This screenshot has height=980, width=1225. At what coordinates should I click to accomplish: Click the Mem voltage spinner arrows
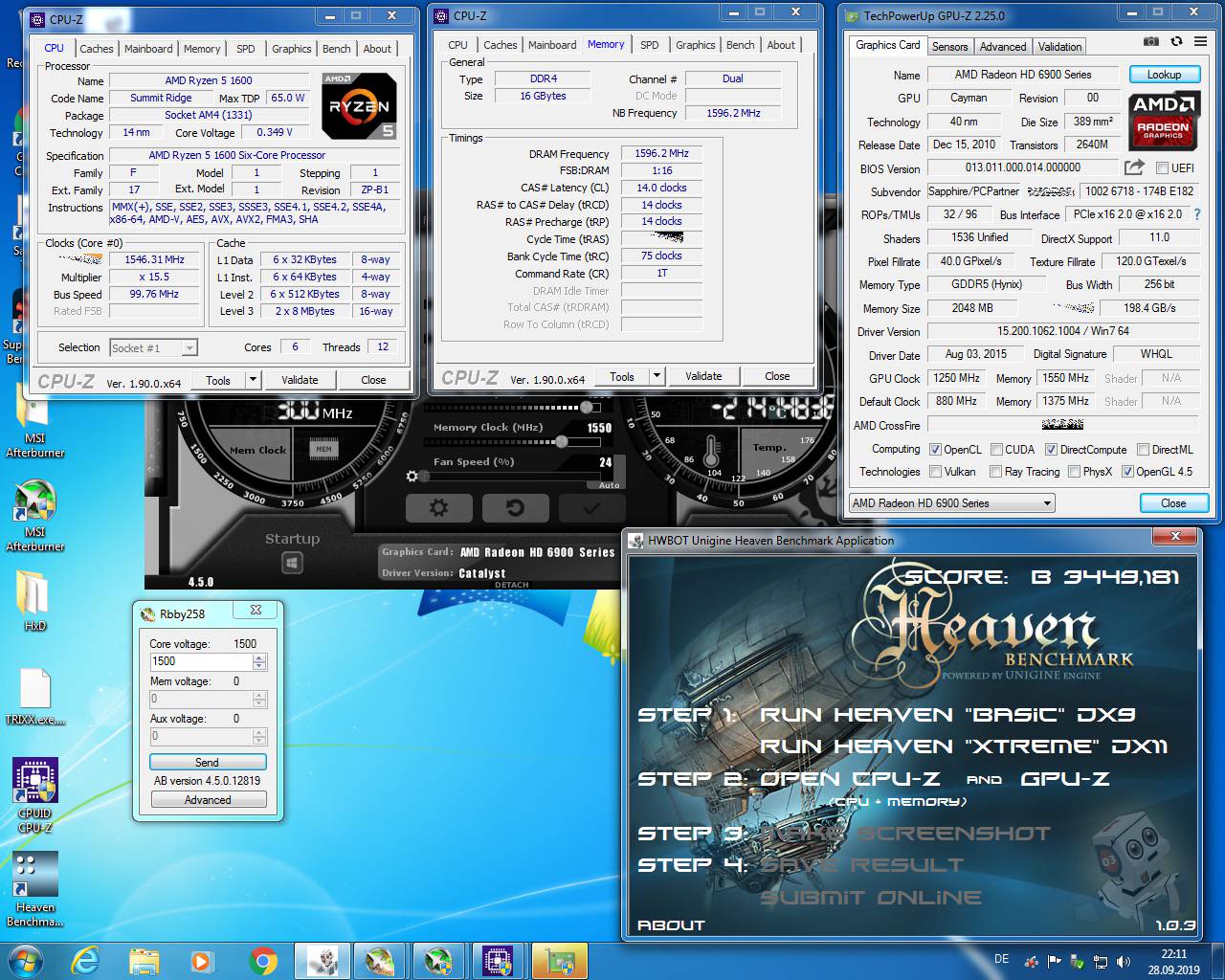pyautogui.click(x=259, y=699)
